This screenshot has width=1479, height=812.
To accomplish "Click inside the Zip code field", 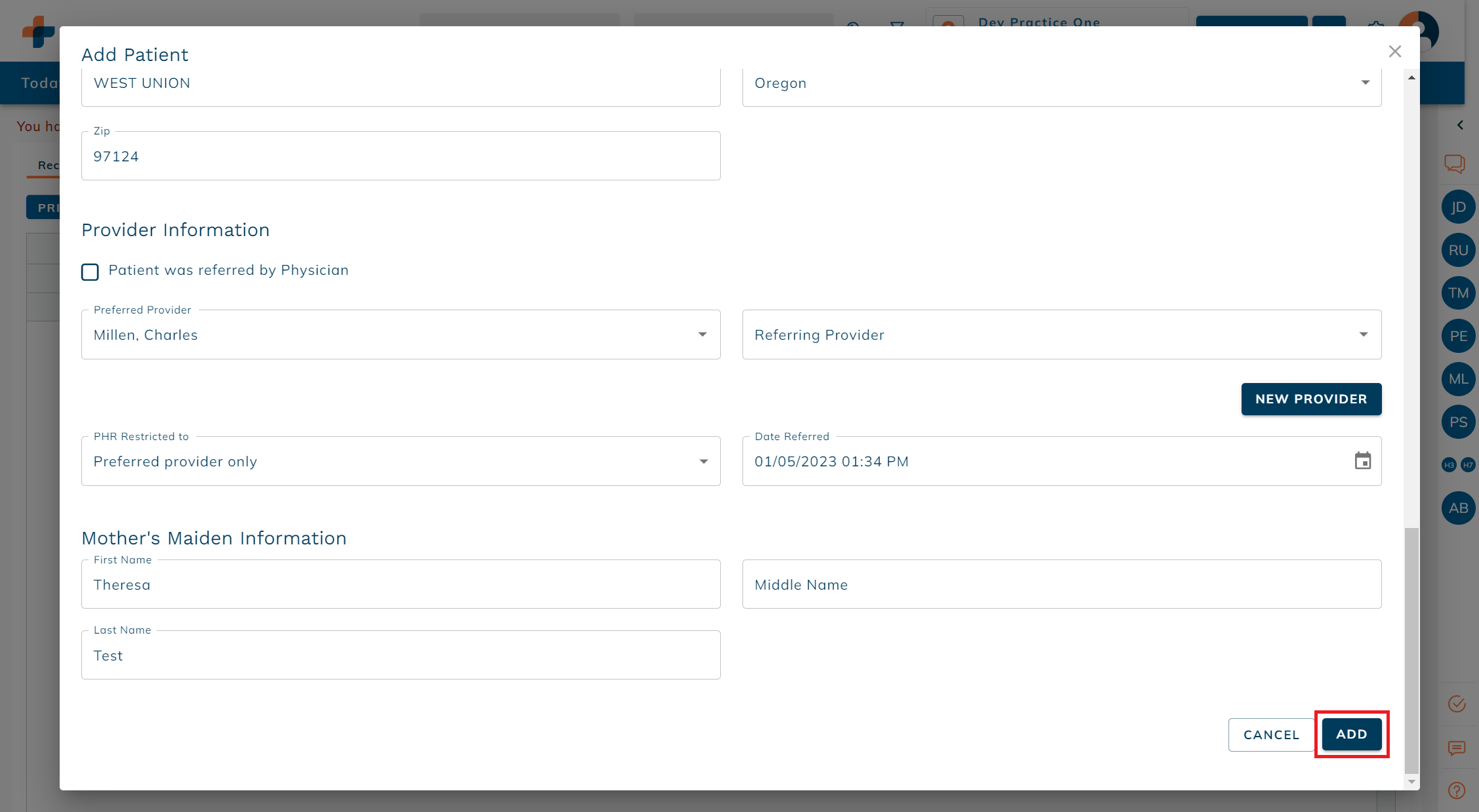I will (401, 155).
